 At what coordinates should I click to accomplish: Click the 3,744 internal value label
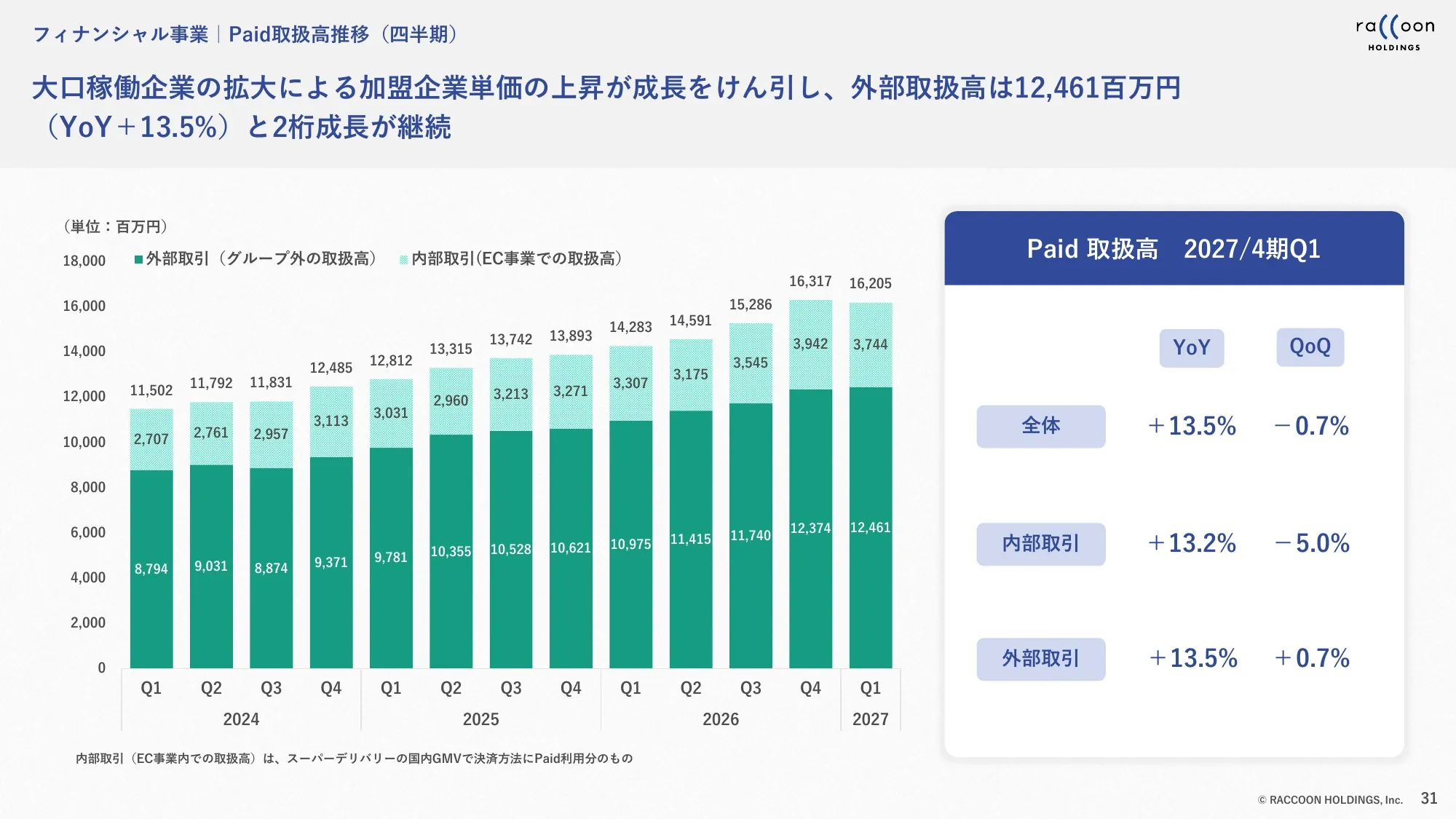pyautogui.click(x=871, y=345)
